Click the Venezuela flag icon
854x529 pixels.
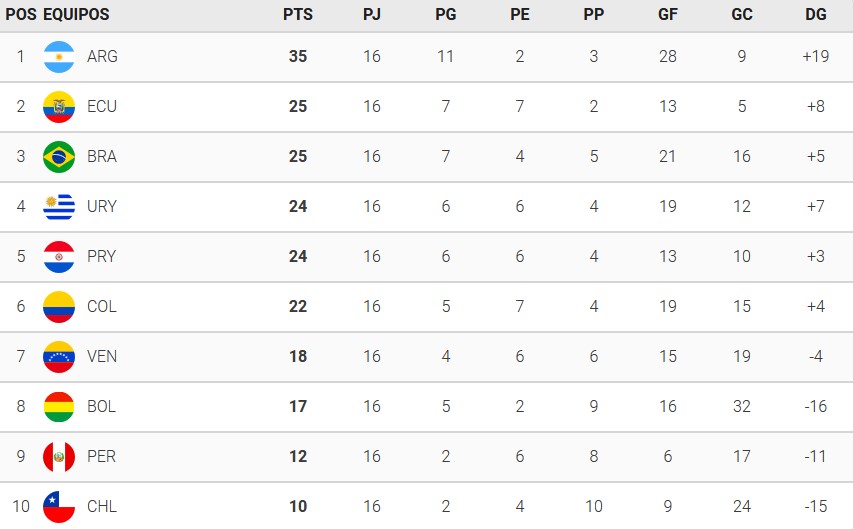click(x=59, y=357)
